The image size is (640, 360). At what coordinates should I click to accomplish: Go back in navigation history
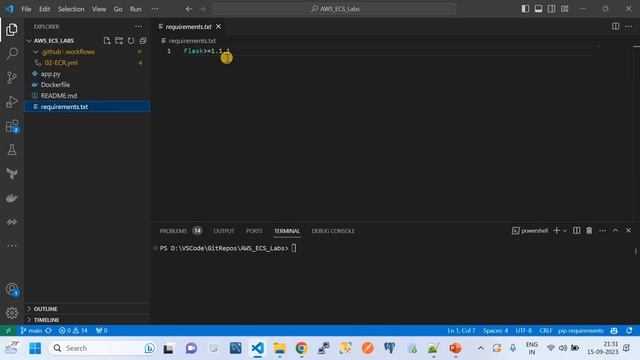click(189, 9)
